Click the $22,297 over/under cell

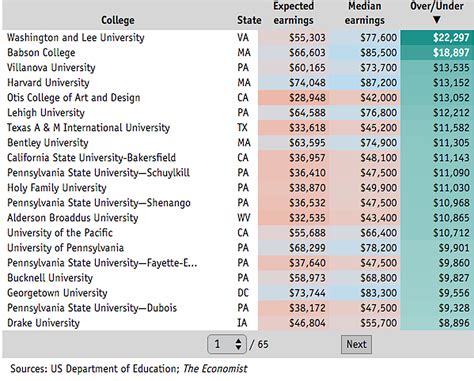click(x=437, y=37)
